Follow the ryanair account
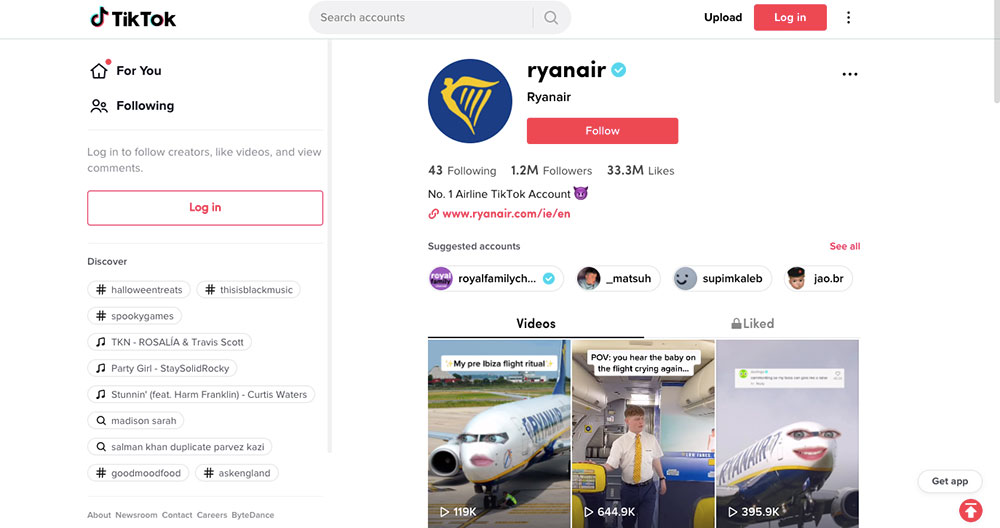The height and width of the screenshot is (528, 1000). 602,131
